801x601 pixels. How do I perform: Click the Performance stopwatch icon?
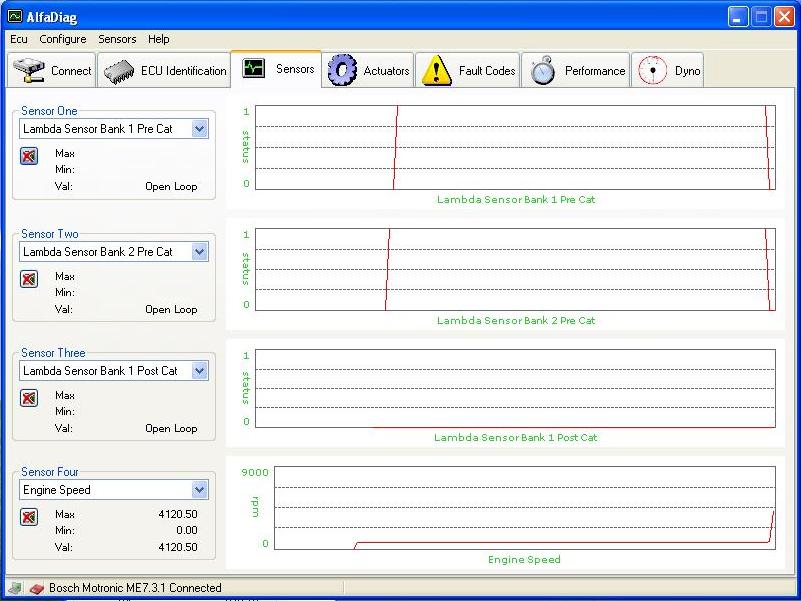pos(543,71)
